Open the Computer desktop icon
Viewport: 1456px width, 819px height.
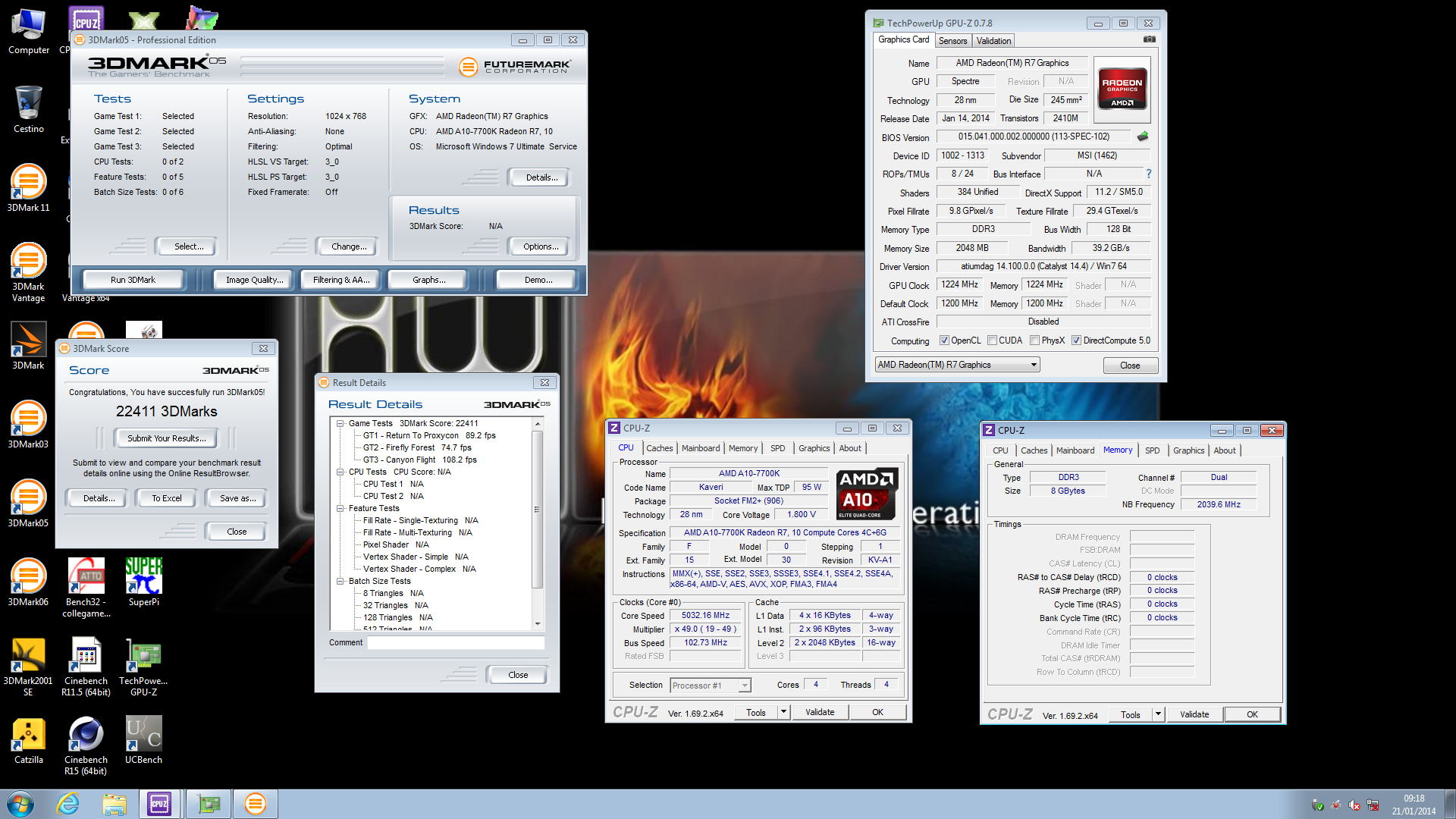29,32
